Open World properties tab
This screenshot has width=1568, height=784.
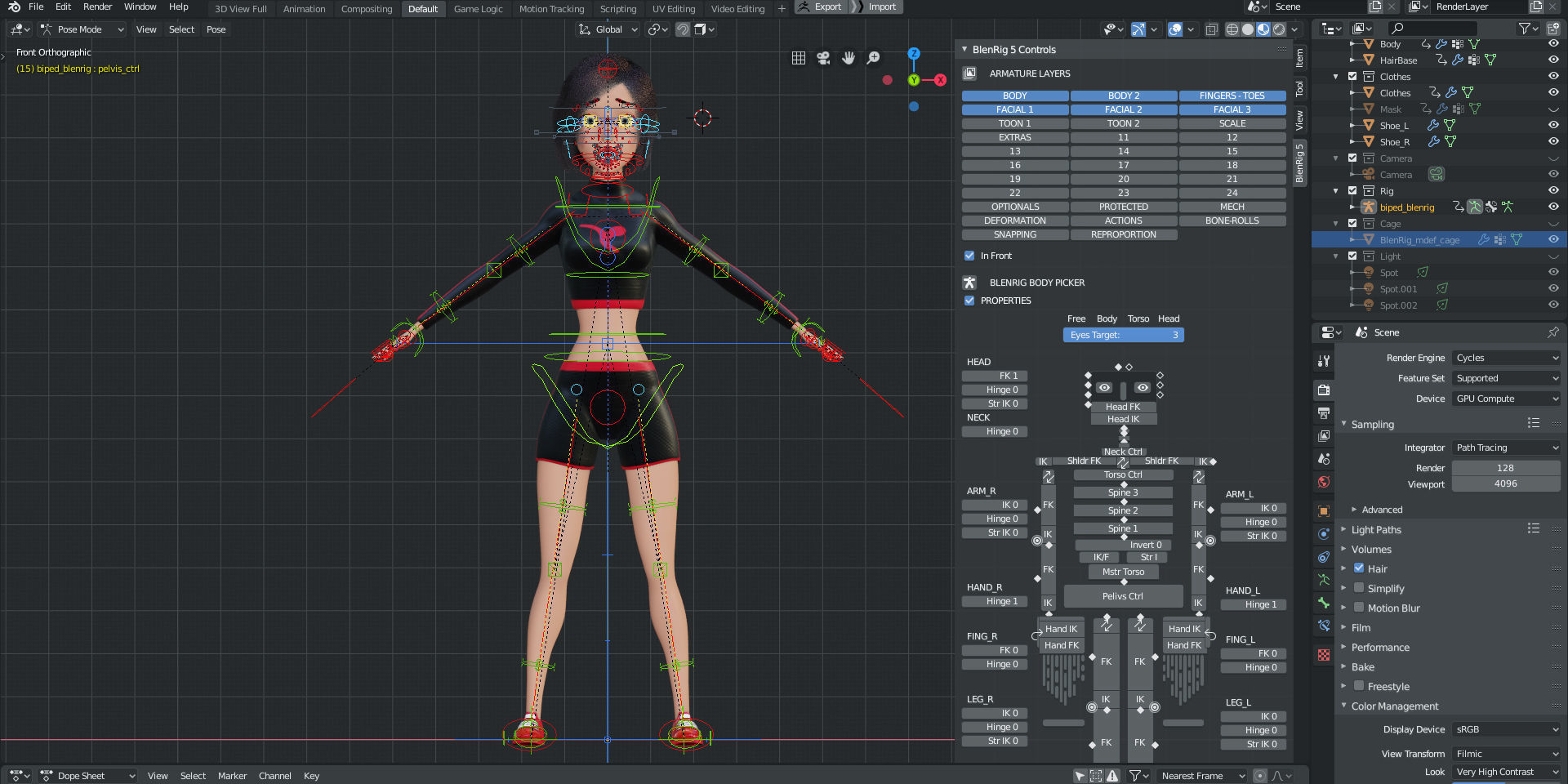pyautogui.click(x=1324, y=482)
